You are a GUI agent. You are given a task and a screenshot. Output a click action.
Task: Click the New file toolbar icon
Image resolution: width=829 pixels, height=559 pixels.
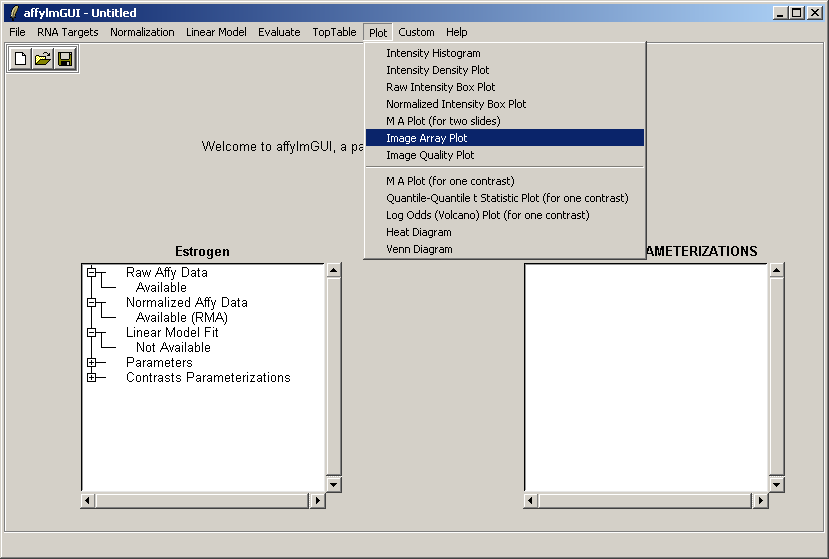pyautogui.click(x=21, y=59)
